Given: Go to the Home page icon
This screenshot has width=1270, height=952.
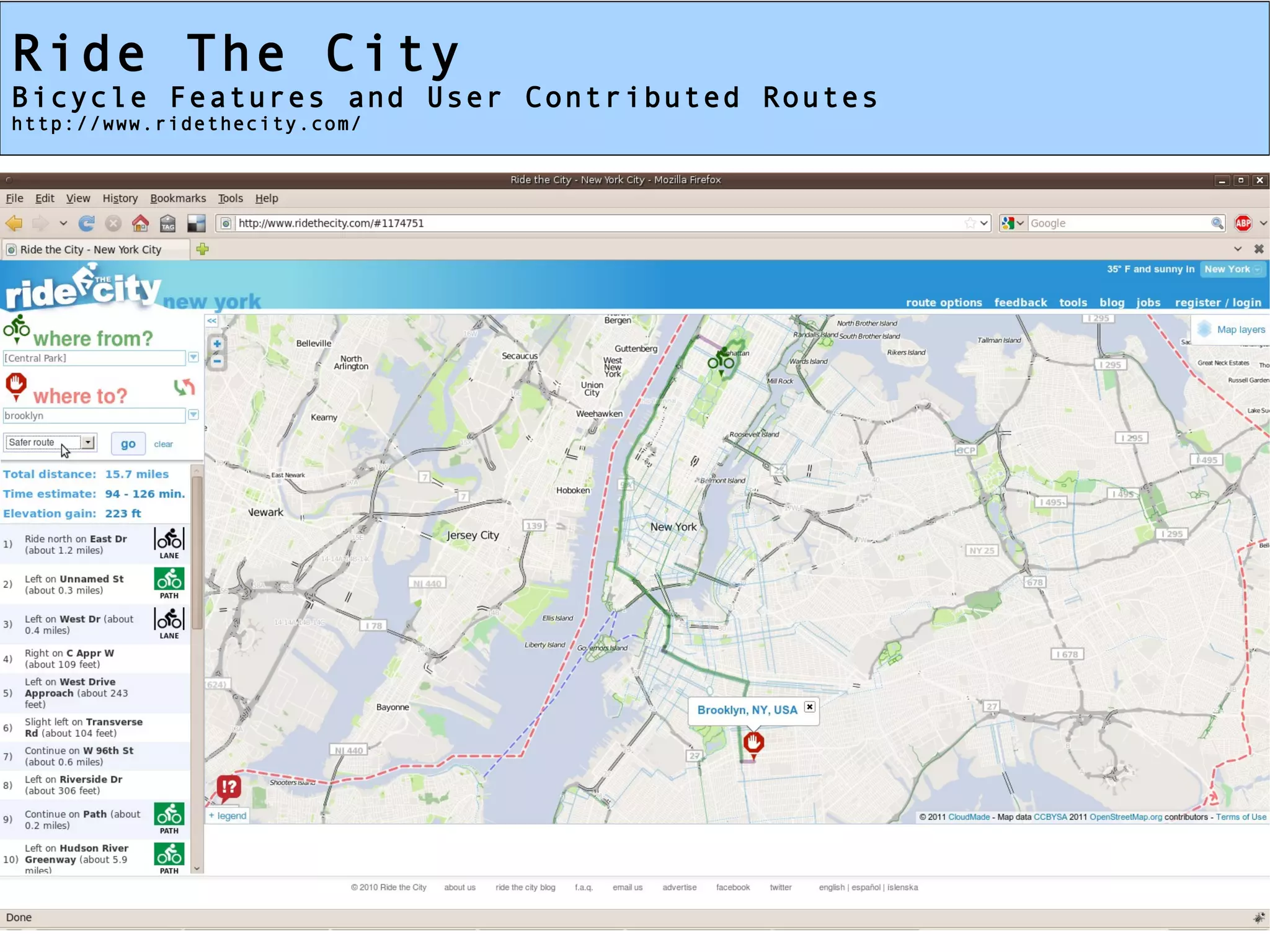Looking at the screenshot, I should click(140, 223).
